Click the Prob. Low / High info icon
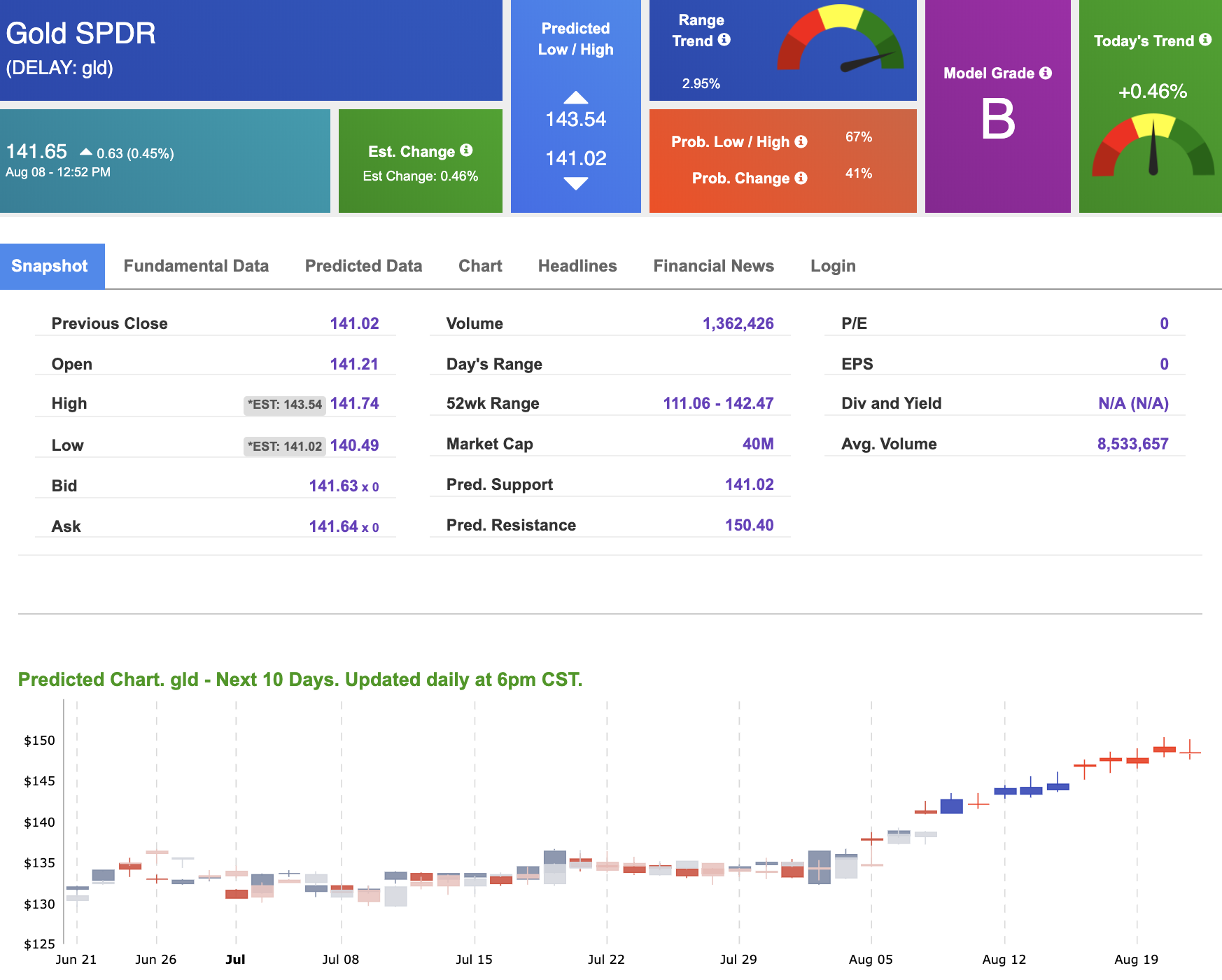Screen dimensions: 1222x980 coord(801,141)
